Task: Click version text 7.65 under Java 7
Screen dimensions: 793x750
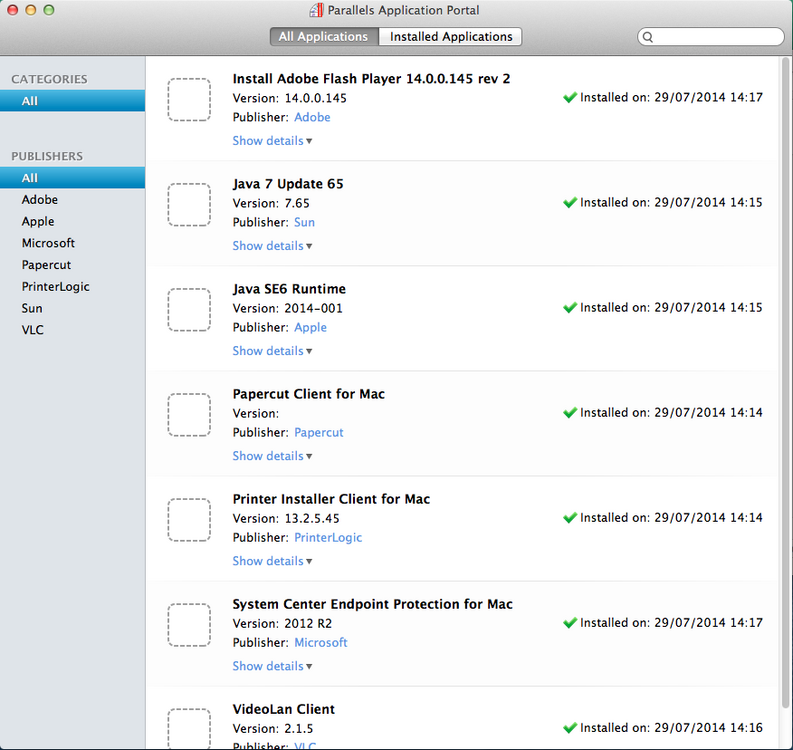Action: click(297, 203)
